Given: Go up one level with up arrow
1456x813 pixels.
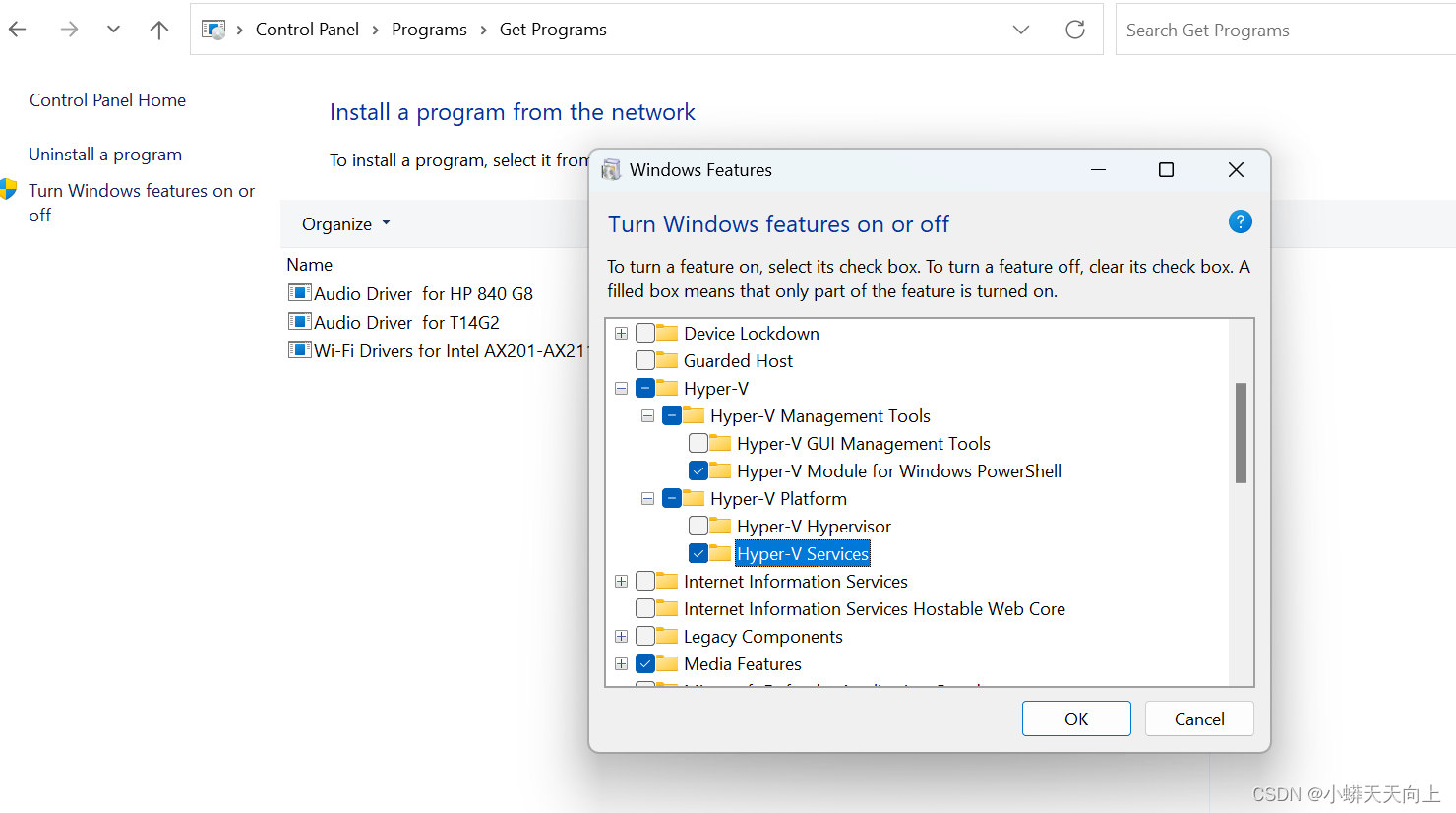Looking at the screenshot, I should (159, 30).
